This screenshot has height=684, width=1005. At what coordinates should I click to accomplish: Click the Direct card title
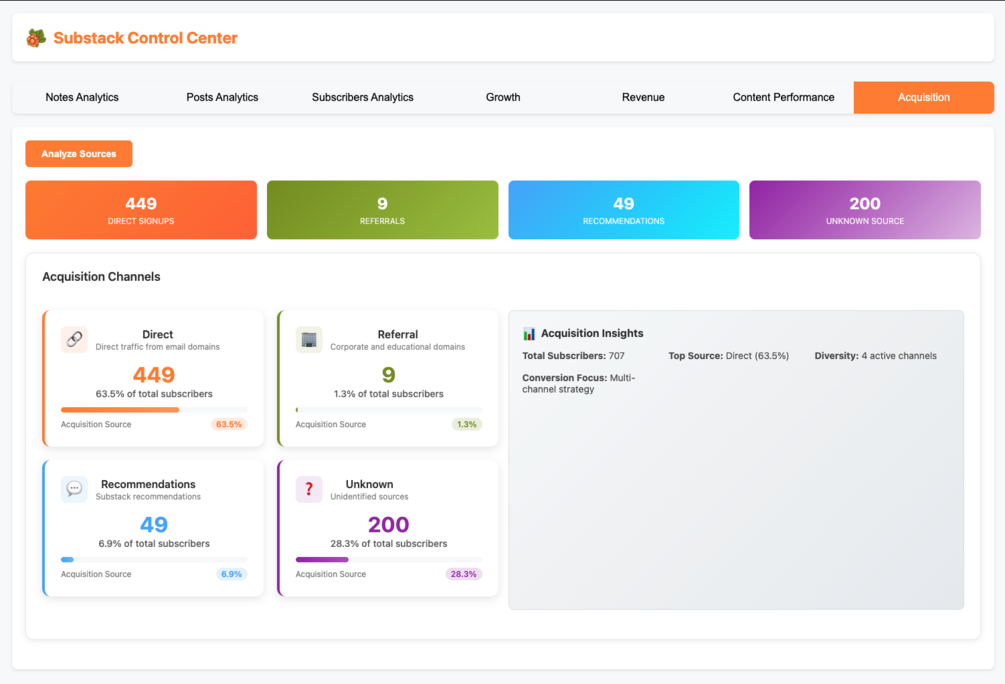(x=158, y=335)
